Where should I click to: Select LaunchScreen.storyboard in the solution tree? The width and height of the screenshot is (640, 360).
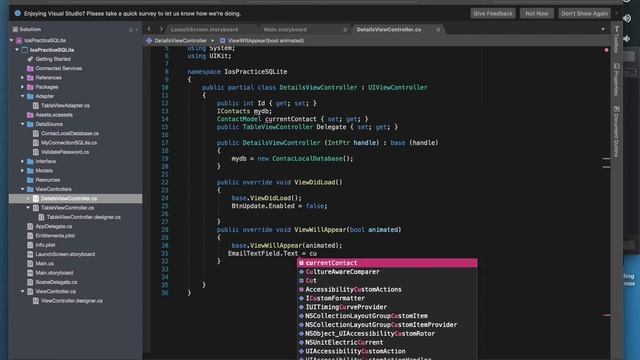pos(65,254)
